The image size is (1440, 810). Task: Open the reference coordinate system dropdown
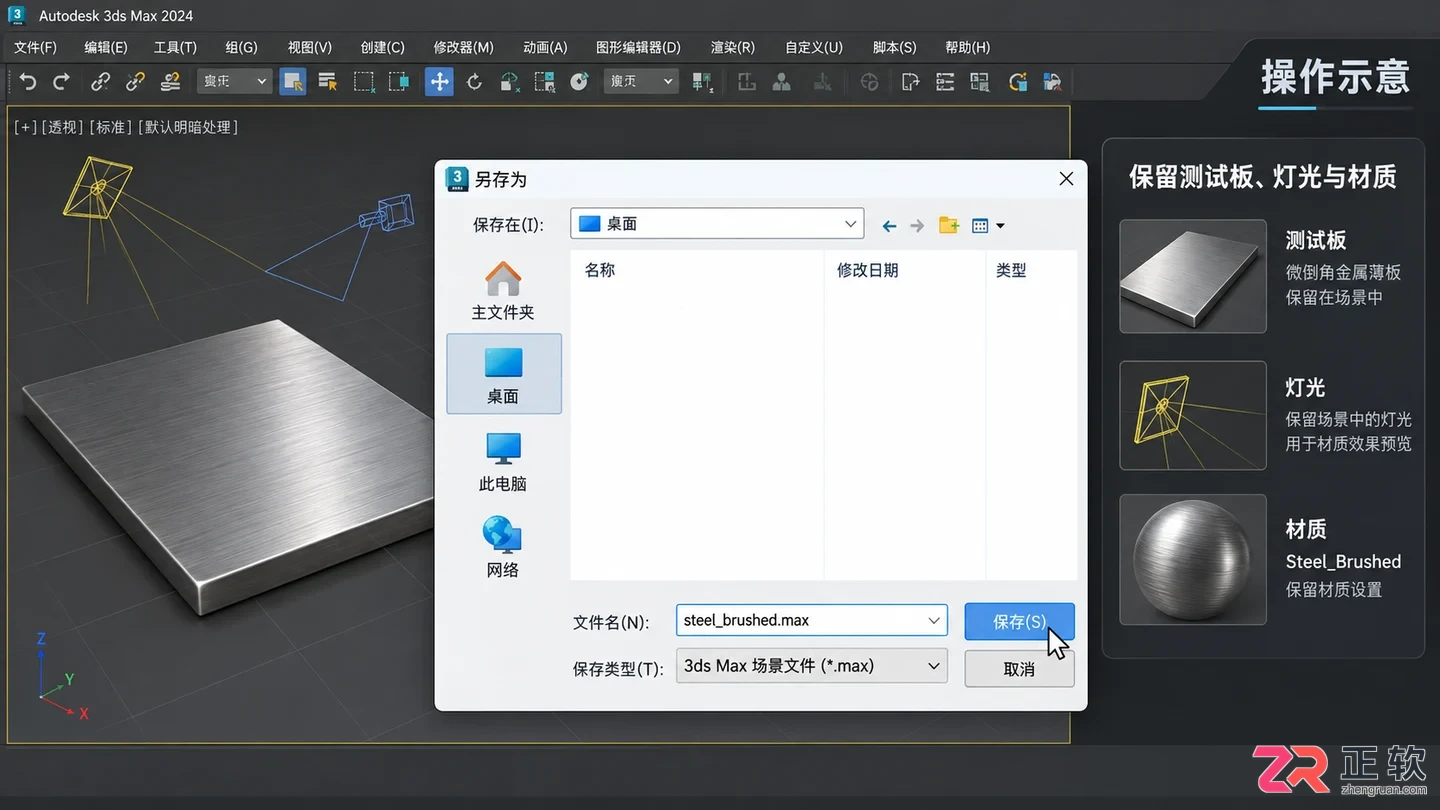[x=641, y=82]
